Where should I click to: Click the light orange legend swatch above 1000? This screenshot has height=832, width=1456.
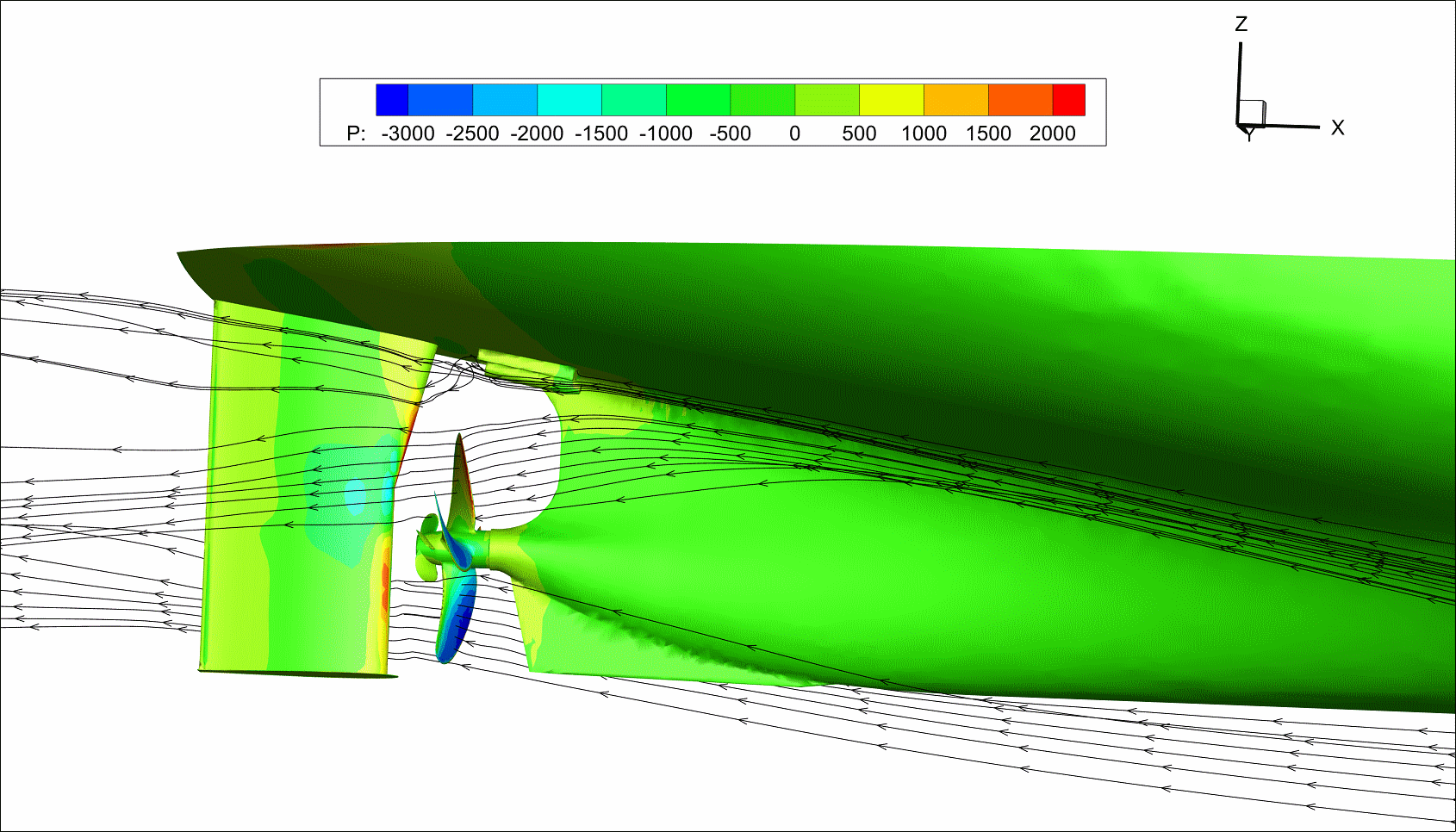[x=955, y=100]
